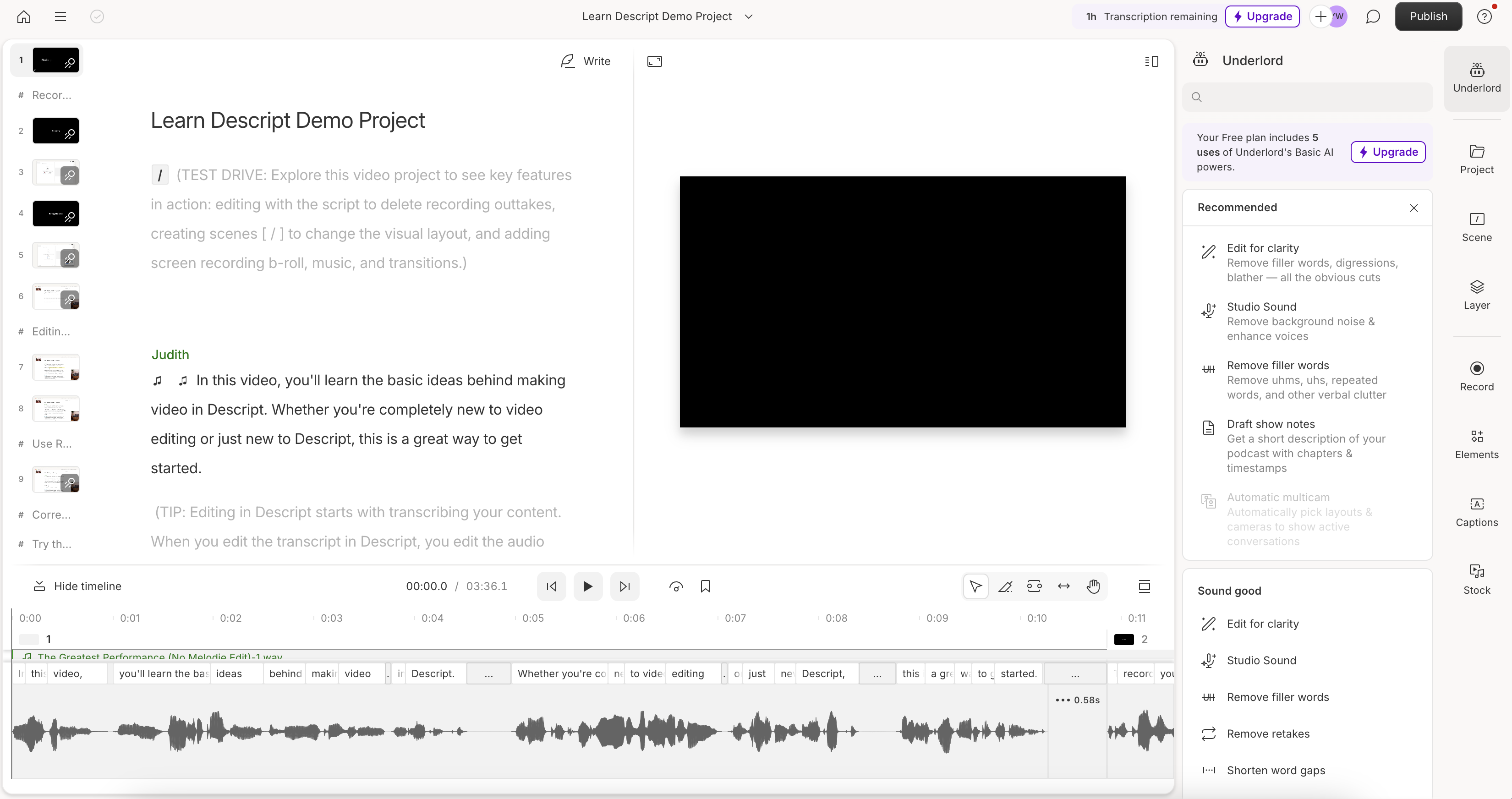The image size is (1512, 799).
Task: Open timeline view options icon
Action: click(1144, 586)
